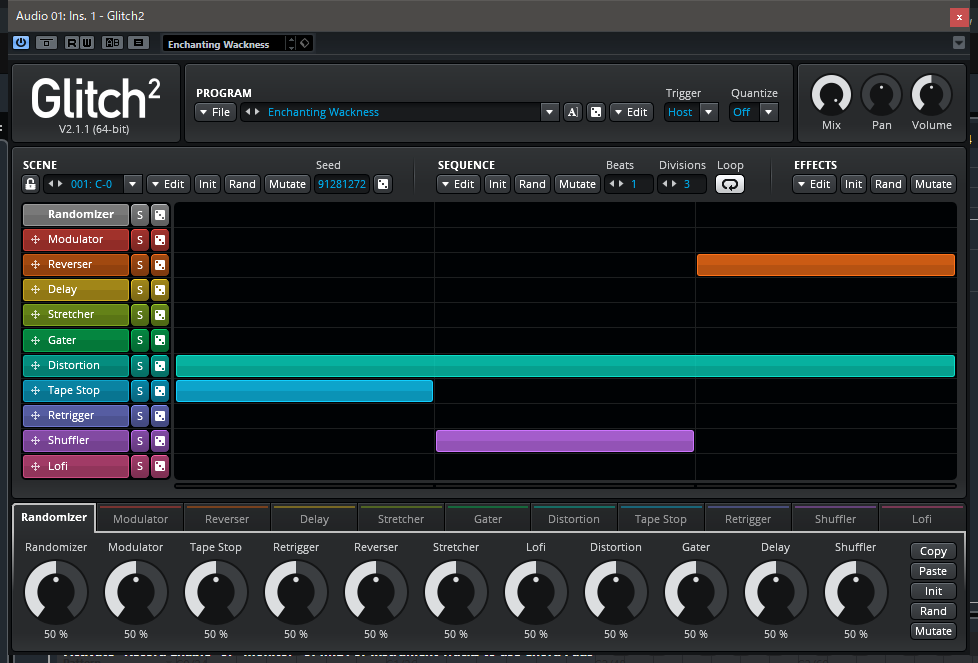Switch to the Distortion tab
The width and height of the screenshot is (978, 663).
574,518
